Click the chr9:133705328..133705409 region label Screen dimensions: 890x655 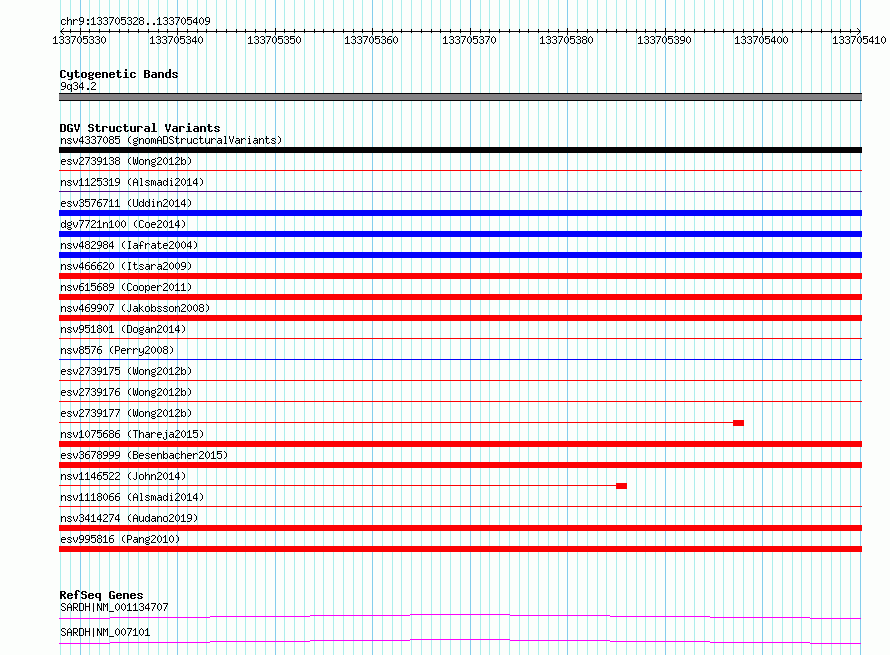coord(135,21)
